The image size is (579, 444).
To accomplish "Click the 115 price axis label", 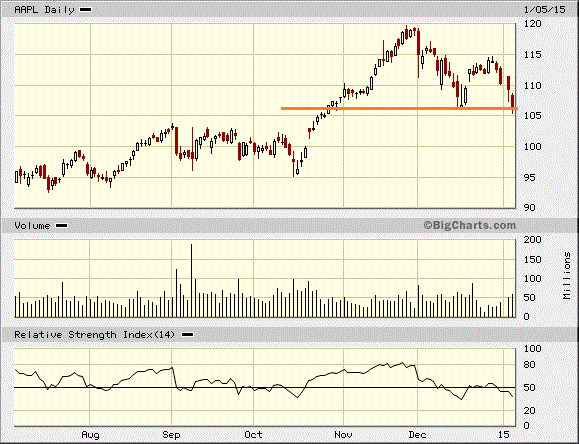I will [532, 55].
